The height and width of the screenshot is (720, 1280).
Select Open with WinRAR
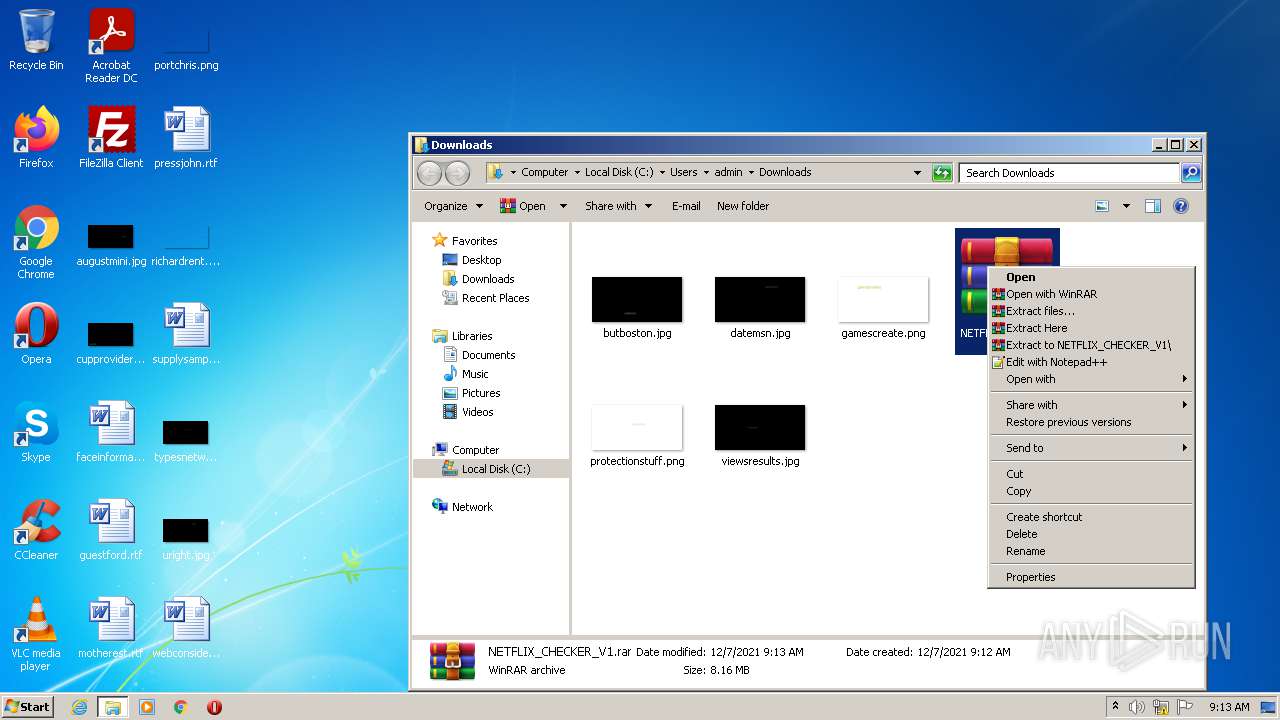pos(1091,294)
